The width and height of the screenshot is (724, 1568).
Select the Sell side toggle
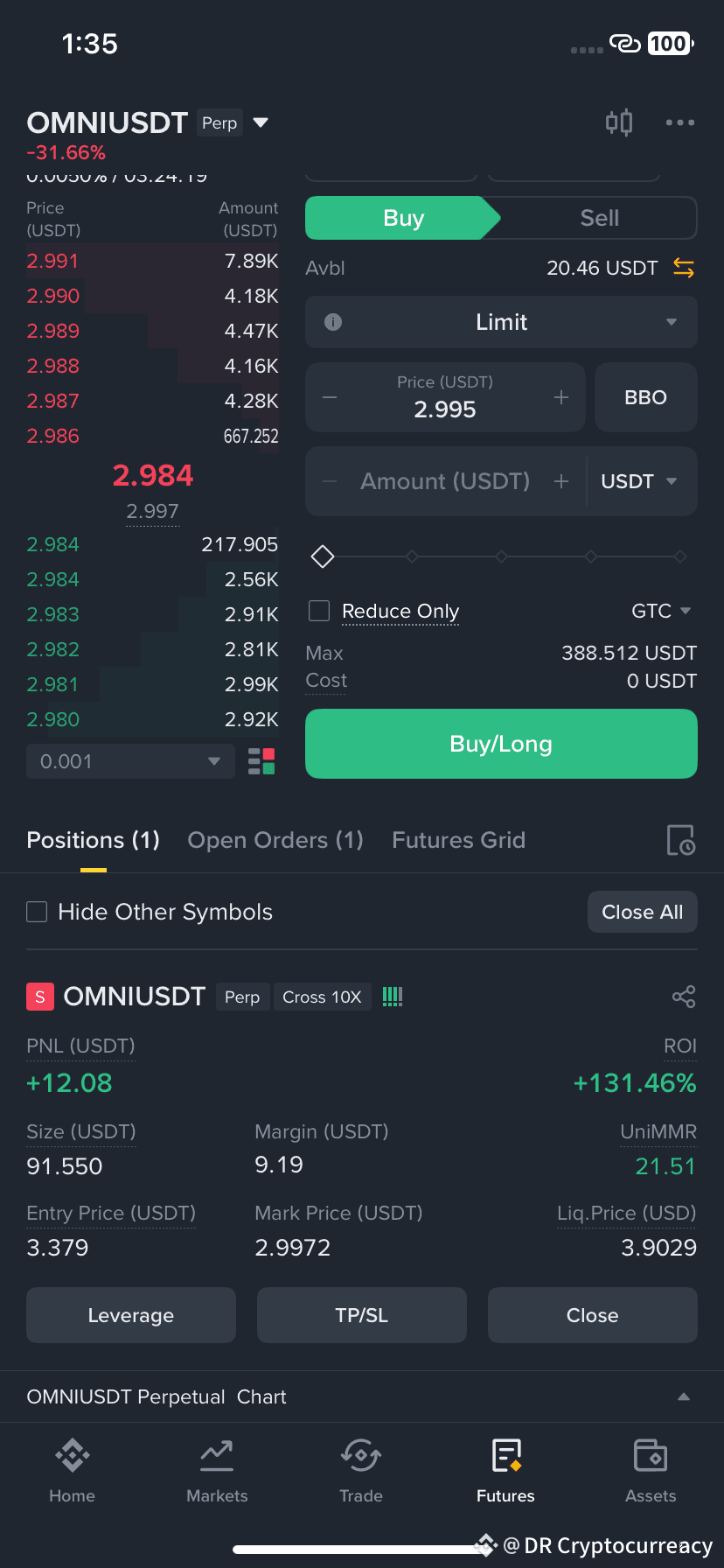600,218
